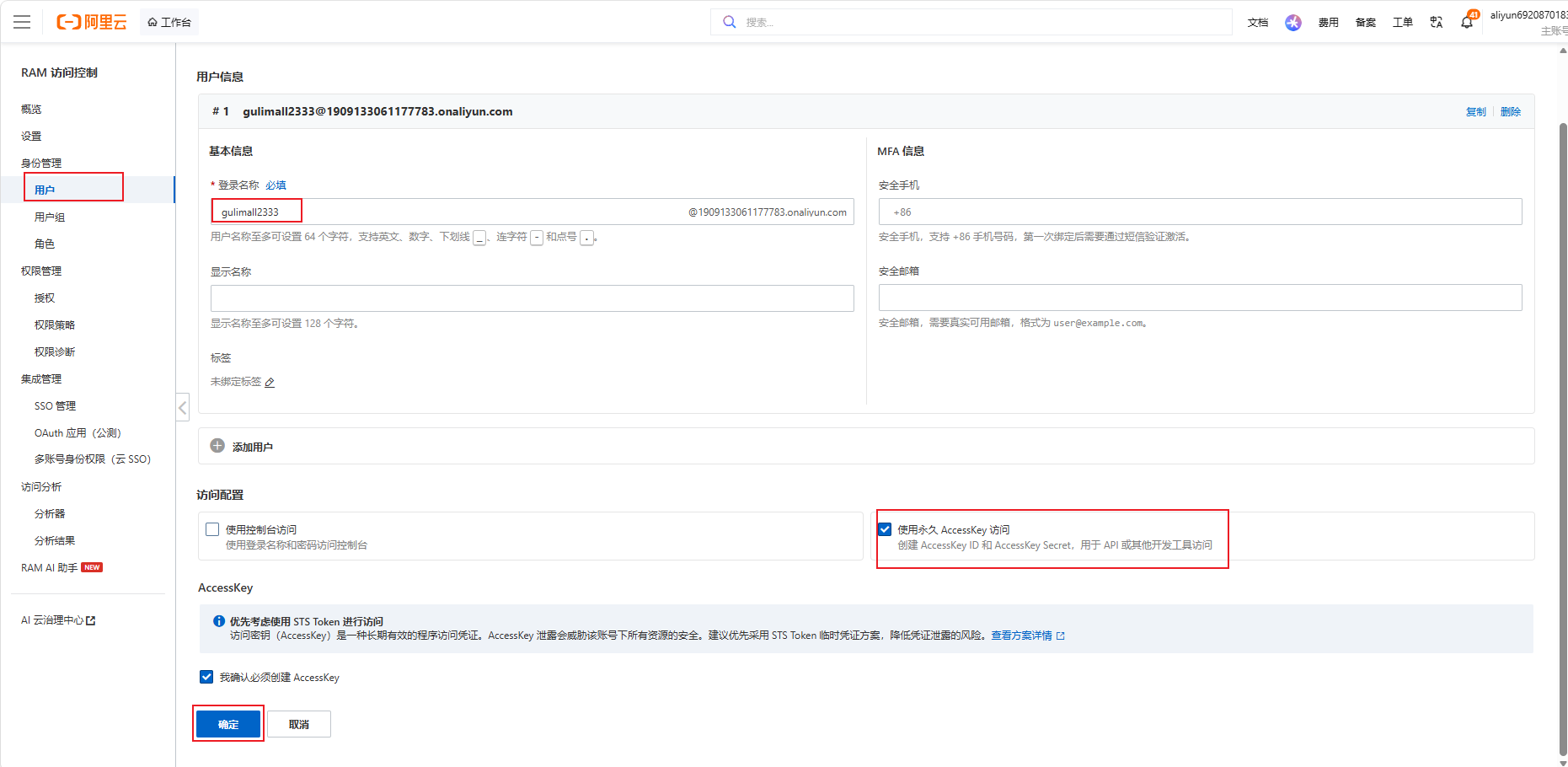The image size is (1568, 767).
Task: Open the AI assistant star icon
Action: point(1292,23)
